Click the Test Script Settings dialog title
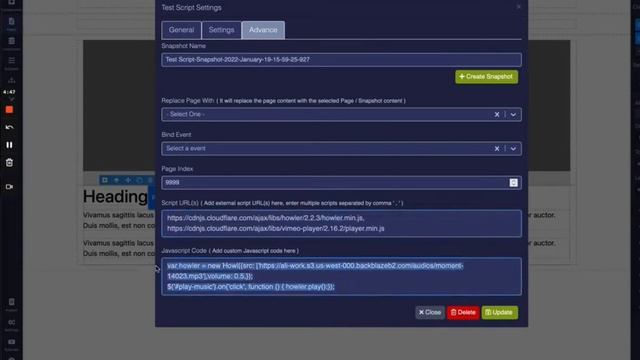 point(191,8)
